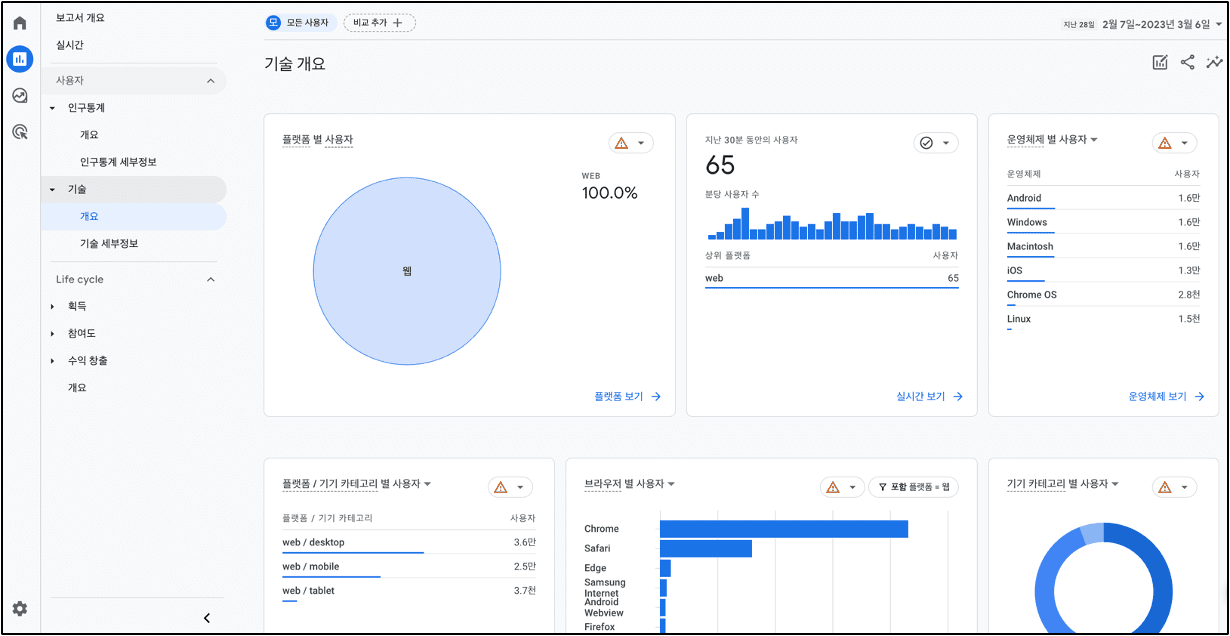Open the 실시간 보기 link

click(x=930, y=396)
